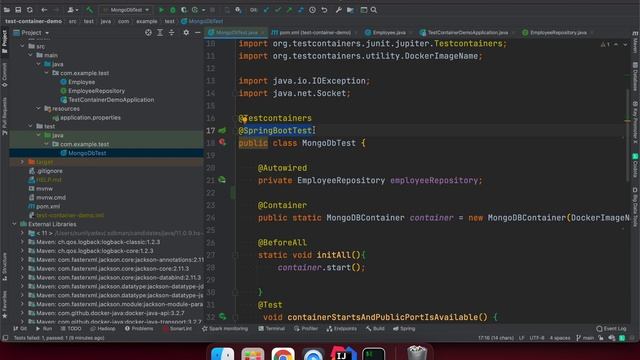640x360 pixels.
Task: Toggle tool window quick access in status bar
Action: (x=5, y=338)
